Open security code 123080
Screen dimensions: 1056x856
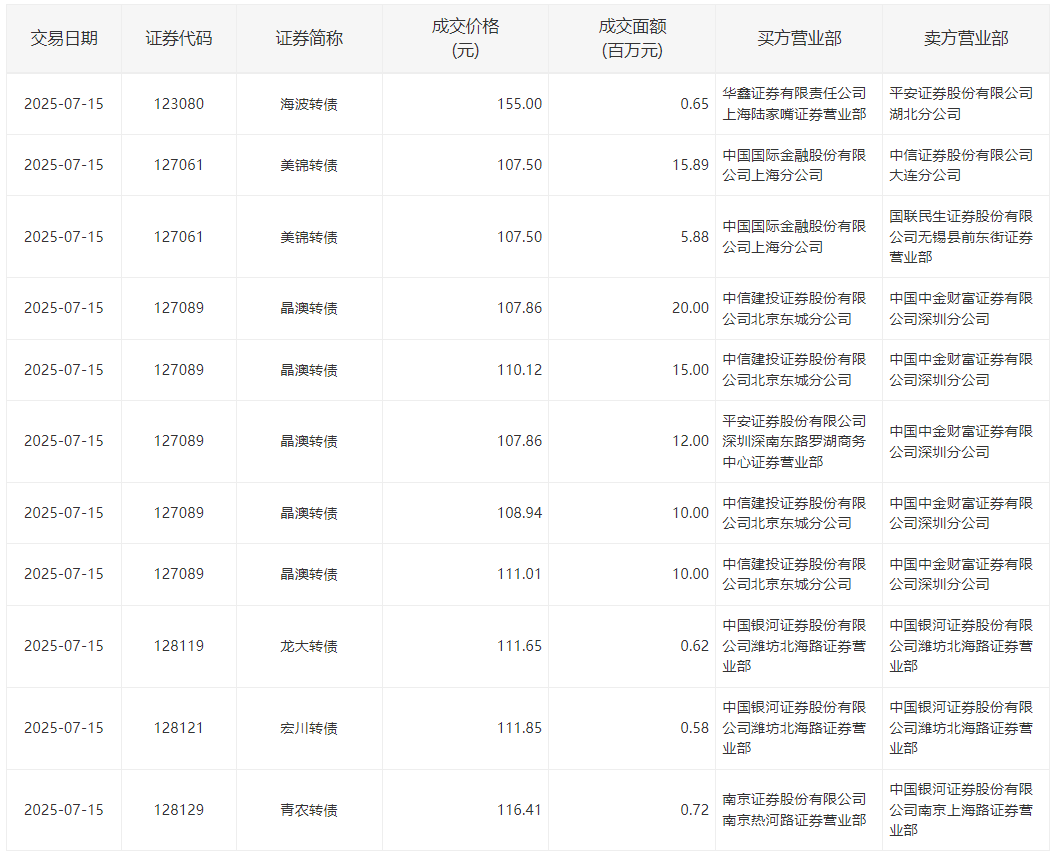coord(179,104)
